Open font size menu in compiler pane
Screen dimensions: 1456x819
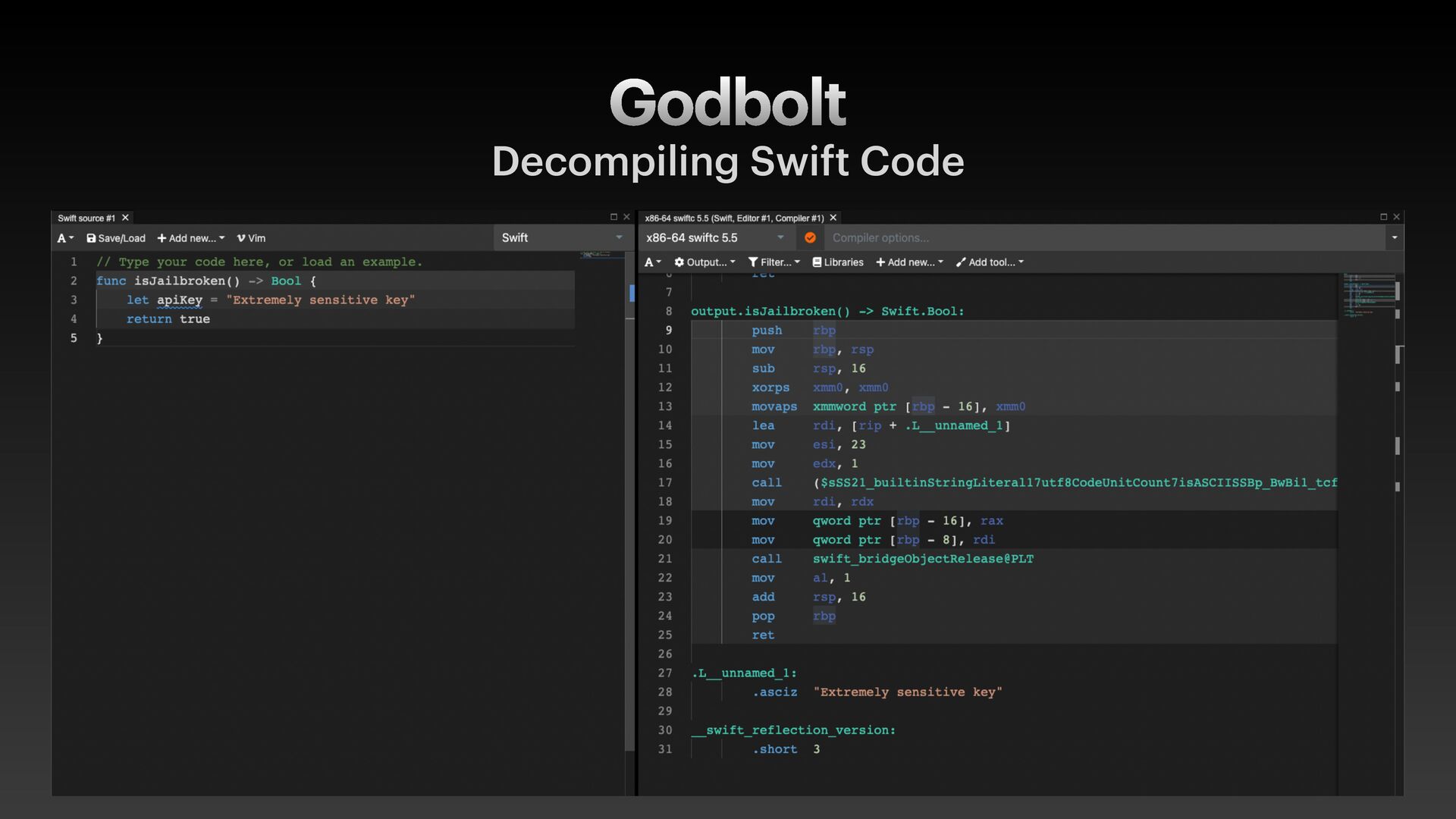pyautogui.click(x=653, y=262)
